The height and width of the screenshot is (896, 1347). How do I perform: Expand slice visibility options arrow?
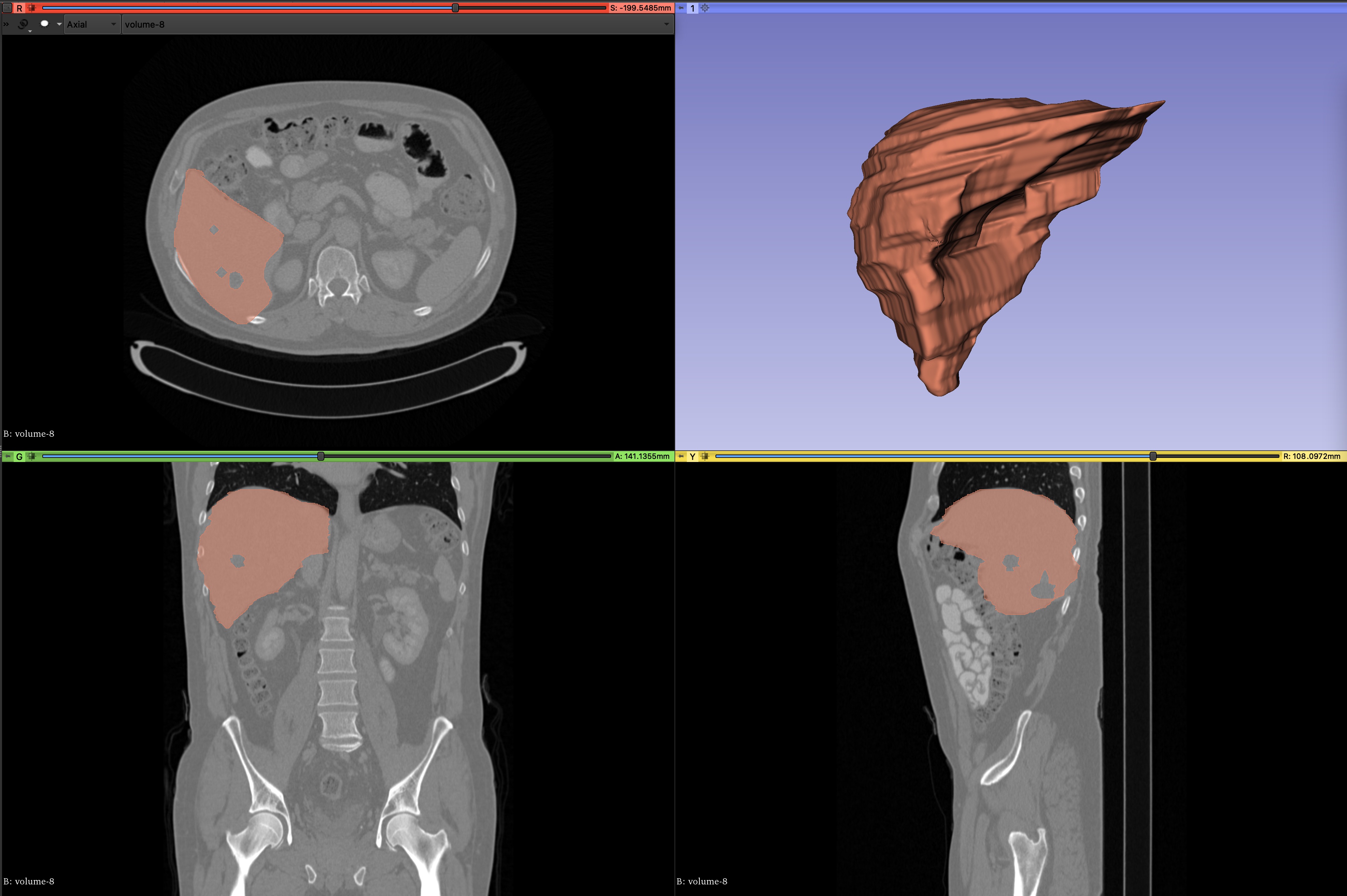(59, 24)
